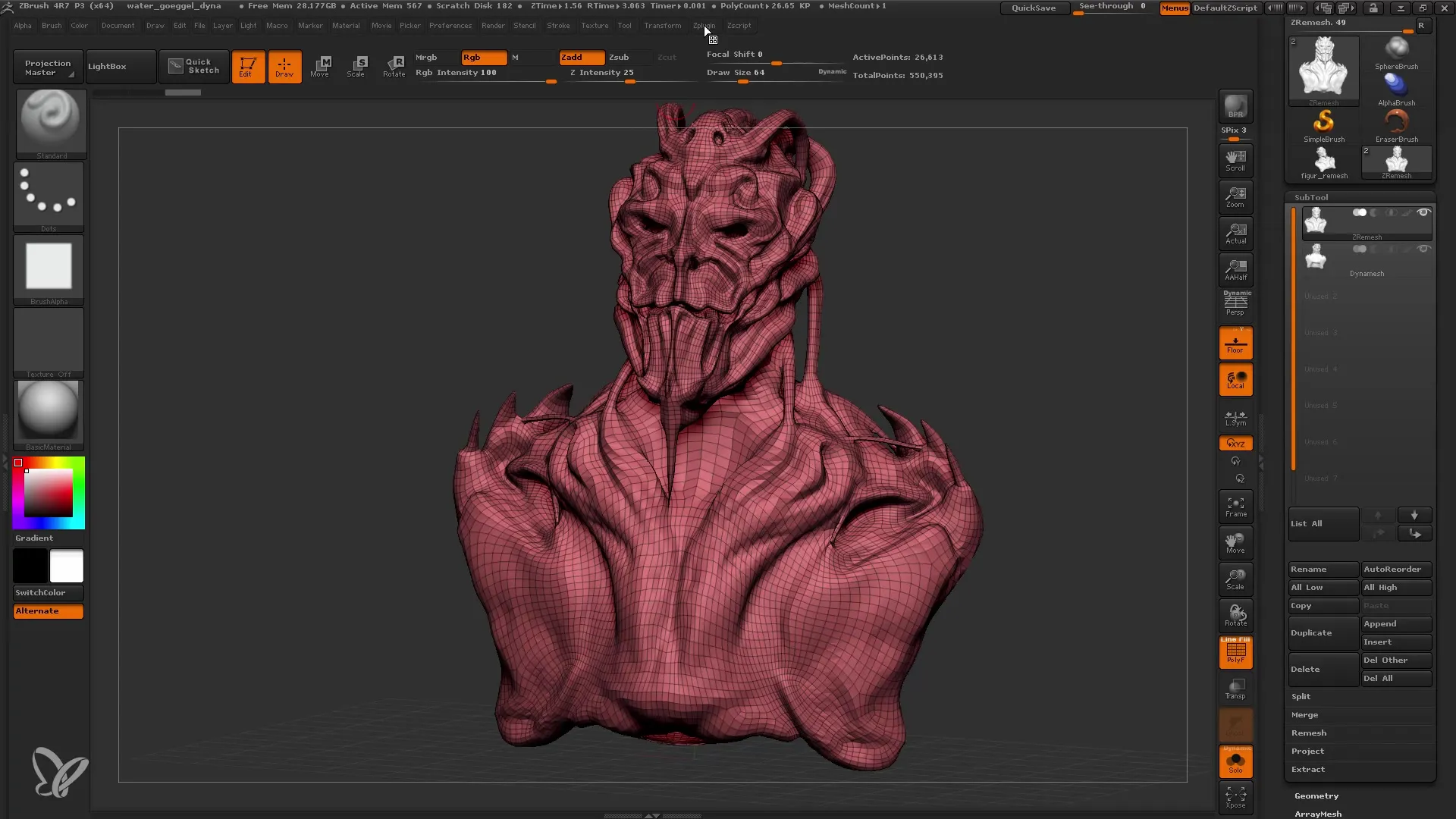Screen dimensions: 1456x819
Task: Click the SMesh SubTool thumbnail
Action: [x=1316, y=221]
